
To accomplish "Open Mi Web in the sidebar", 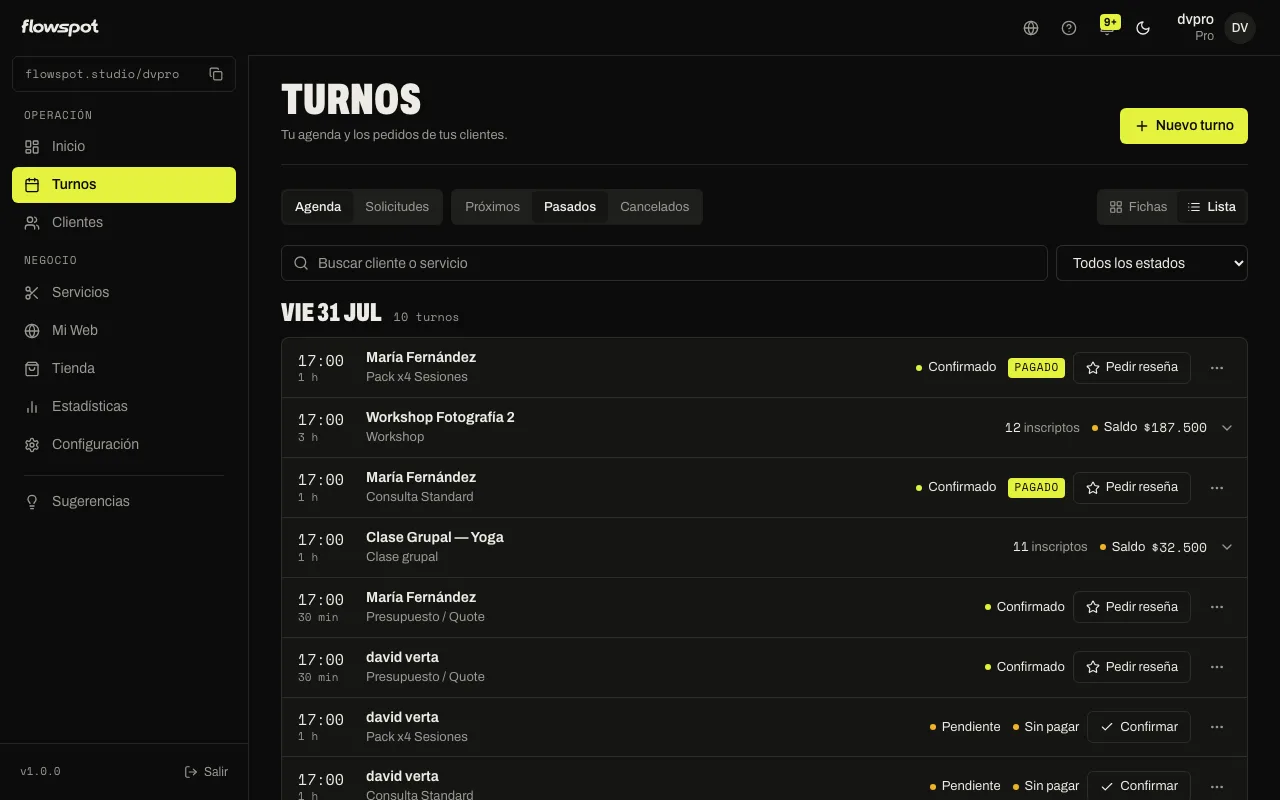I will click(124, 330).
